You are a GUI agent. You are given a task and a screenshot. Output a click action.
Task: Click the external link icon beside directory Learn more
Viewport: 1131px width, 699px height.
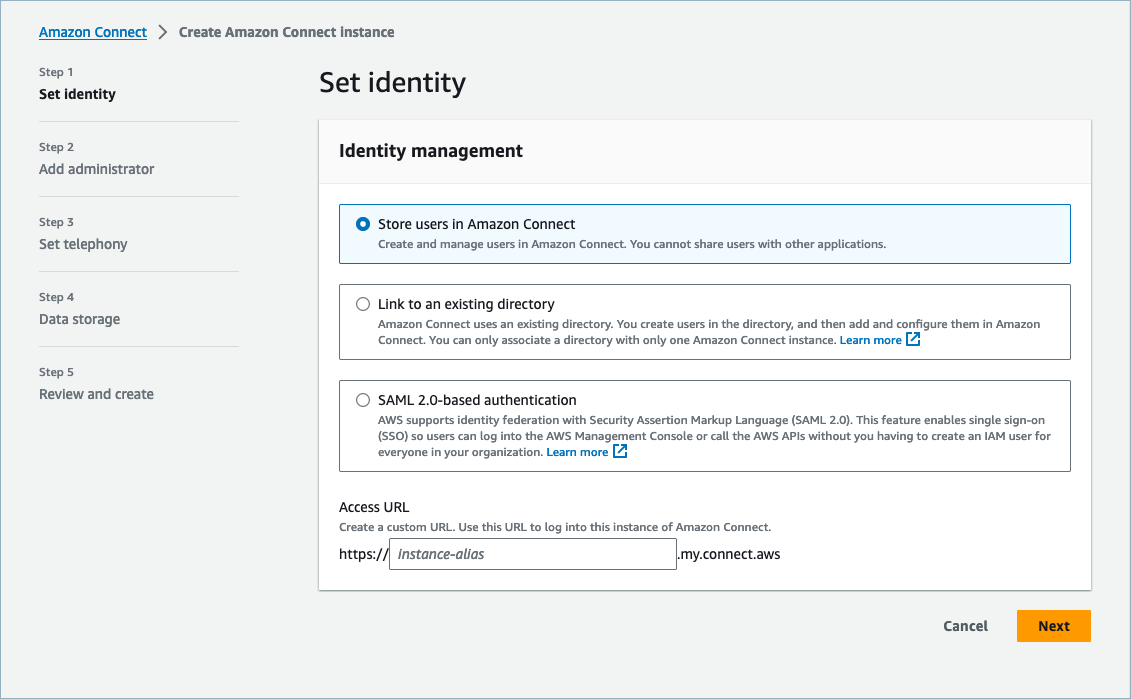912,339
